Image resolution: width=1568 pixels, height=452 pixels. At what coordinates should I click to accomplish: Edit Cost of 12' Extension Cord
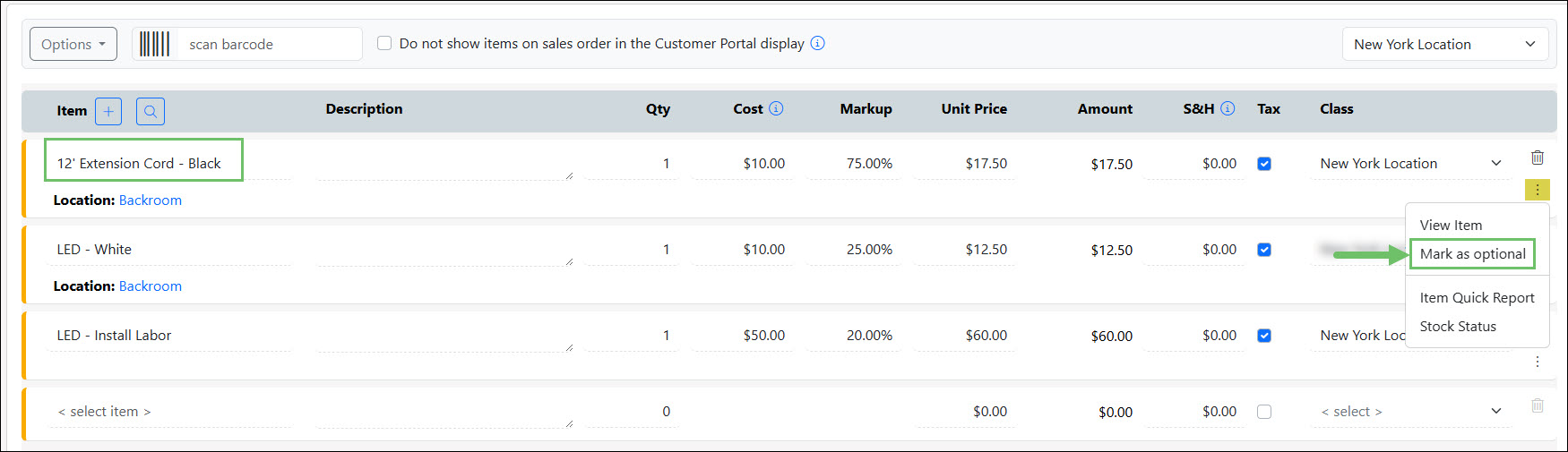coord(743,164)
